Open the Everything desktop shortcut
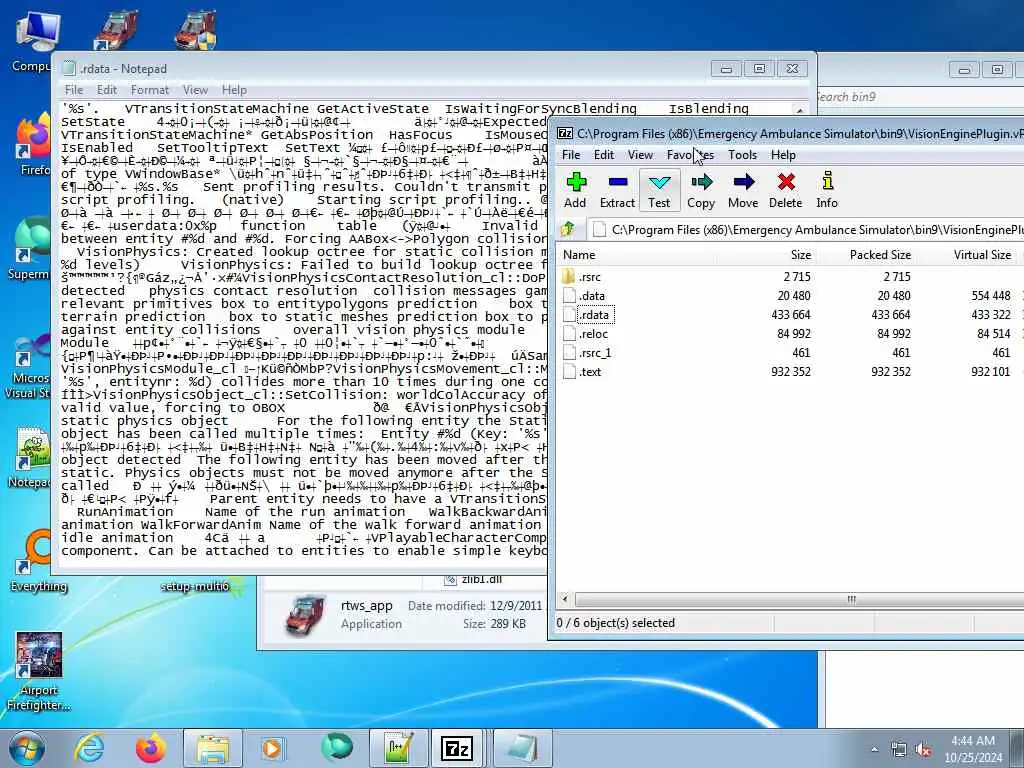 pos(39,563)
